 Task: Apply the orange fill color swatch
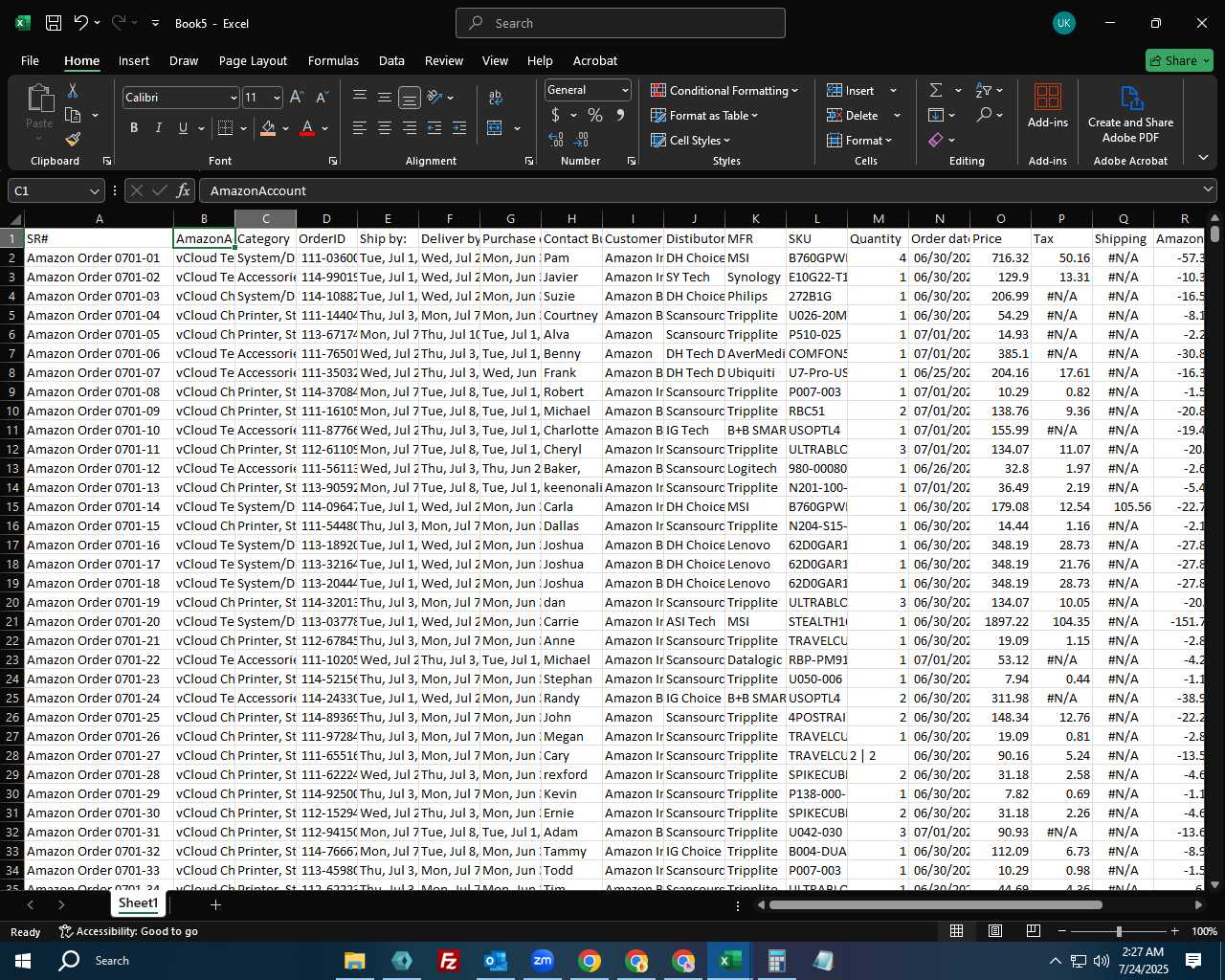pos(268,128)
